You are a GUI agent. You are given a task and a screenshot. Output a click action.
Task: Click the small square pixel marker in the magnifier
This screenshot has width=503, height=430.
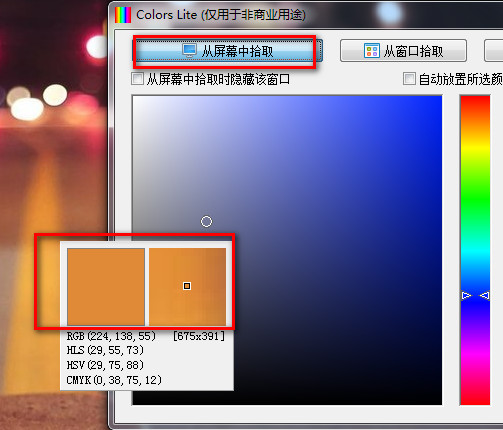click(x=187, y=286)
